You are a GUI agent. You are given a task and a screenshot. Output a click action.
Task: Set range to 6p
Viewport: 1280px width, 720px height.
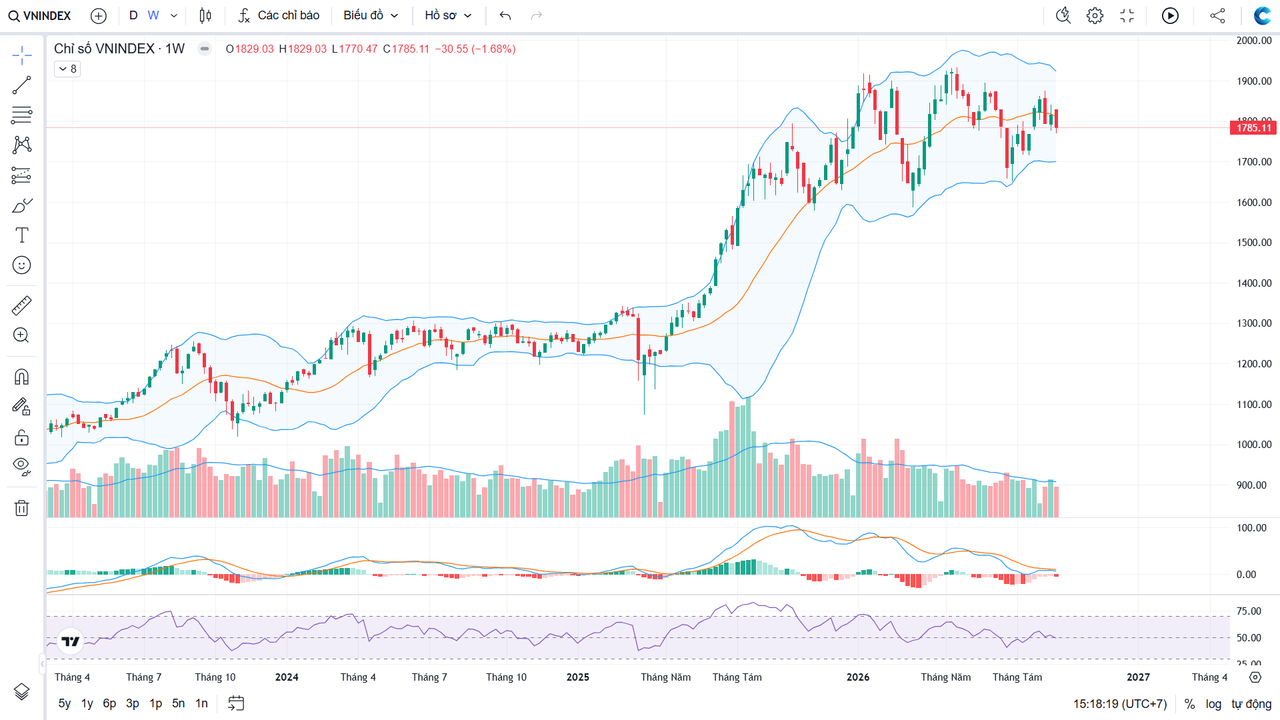pyautogui.click(x=110, y=704)
